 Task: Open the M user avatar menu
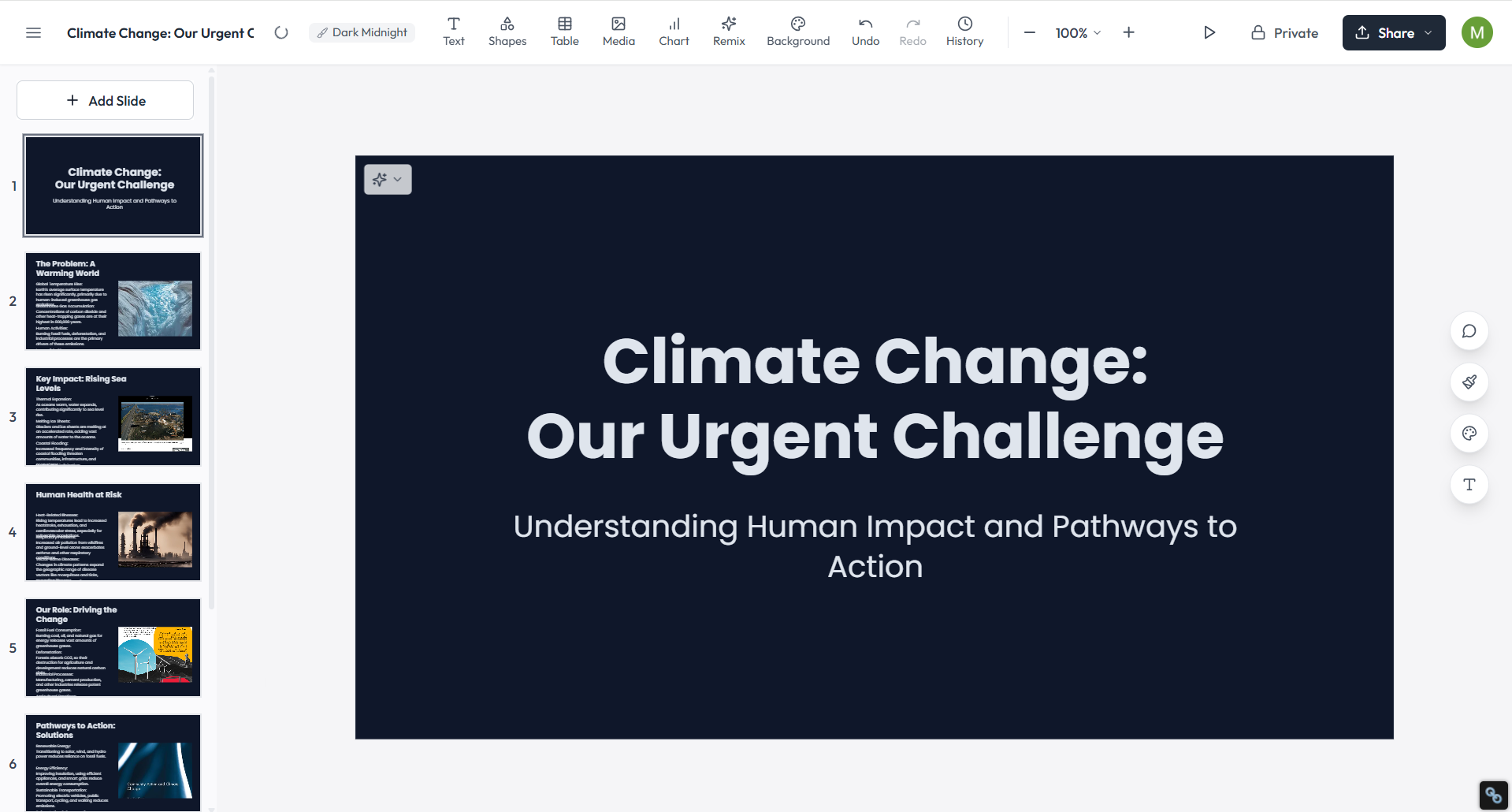tap(1477, 32)
